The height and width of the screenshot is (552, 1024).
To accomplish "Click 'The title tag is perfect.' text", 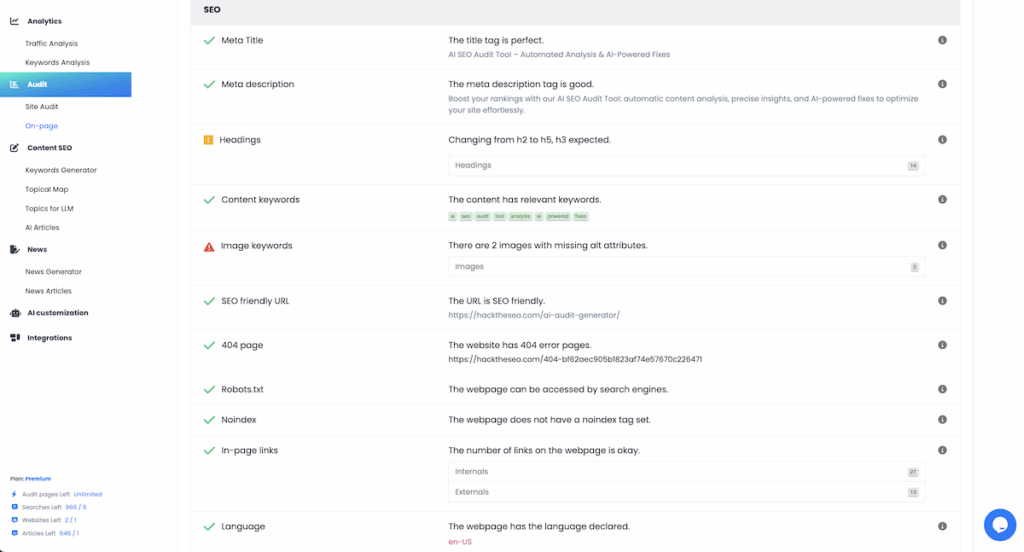I will [496, 41].
